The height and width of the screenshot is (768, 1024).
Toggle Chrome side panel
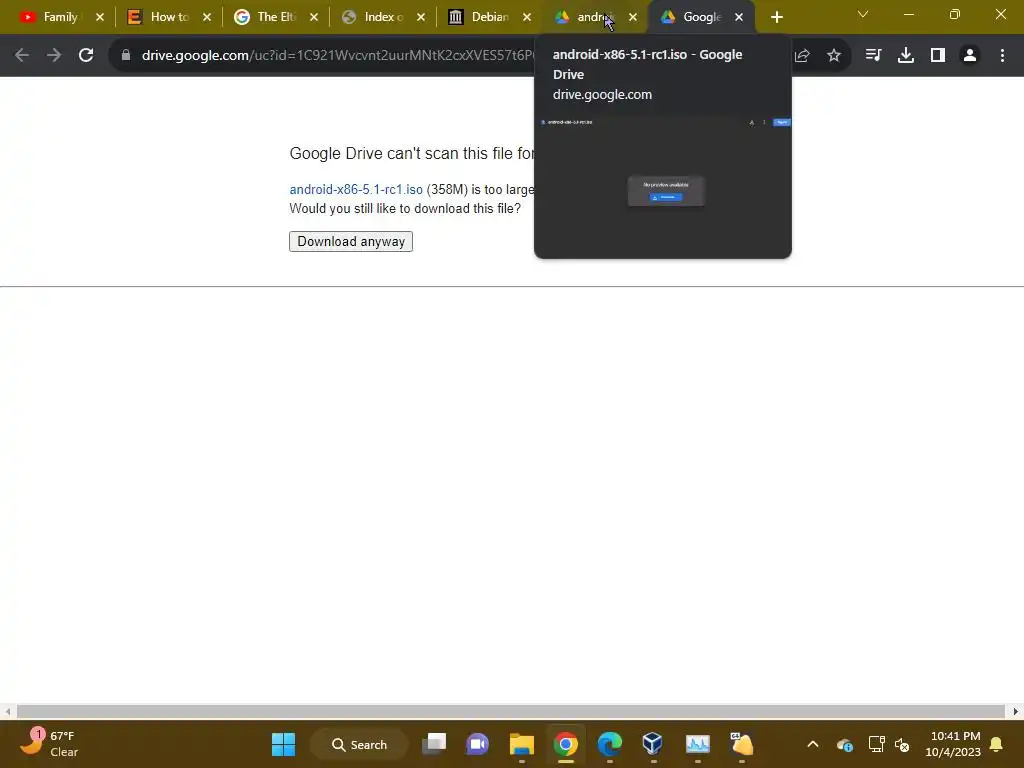point(938,56)
